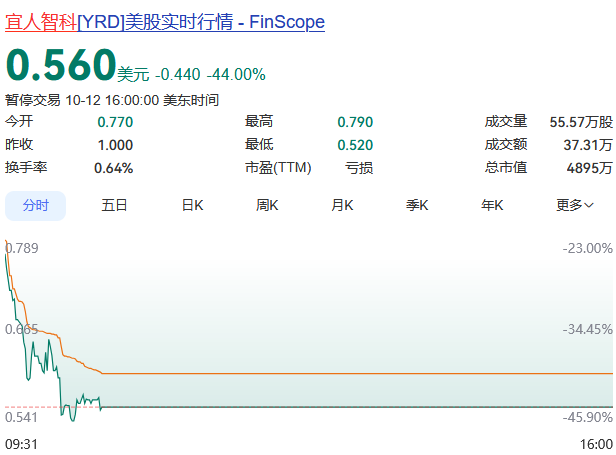Click the 总市值 value 4895万
Screen dimensions: 616x455
pyautogui.click(x=589, y=169)
